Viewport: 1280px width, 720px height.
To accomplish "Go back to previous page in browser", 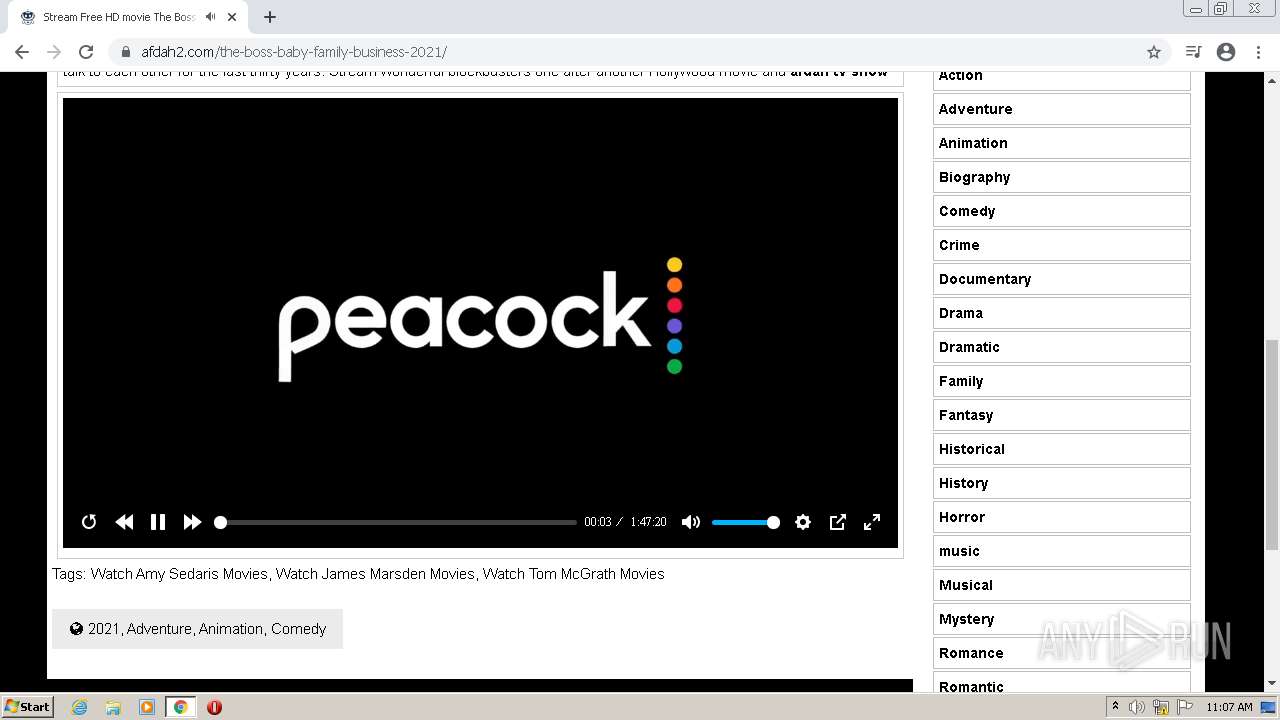I will click(x=22, y=52).
